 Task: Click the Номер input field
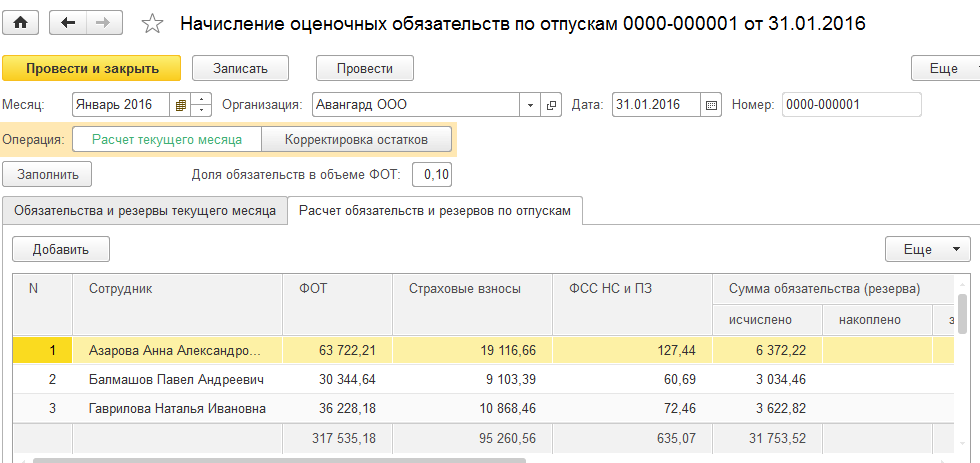point(850,104)
